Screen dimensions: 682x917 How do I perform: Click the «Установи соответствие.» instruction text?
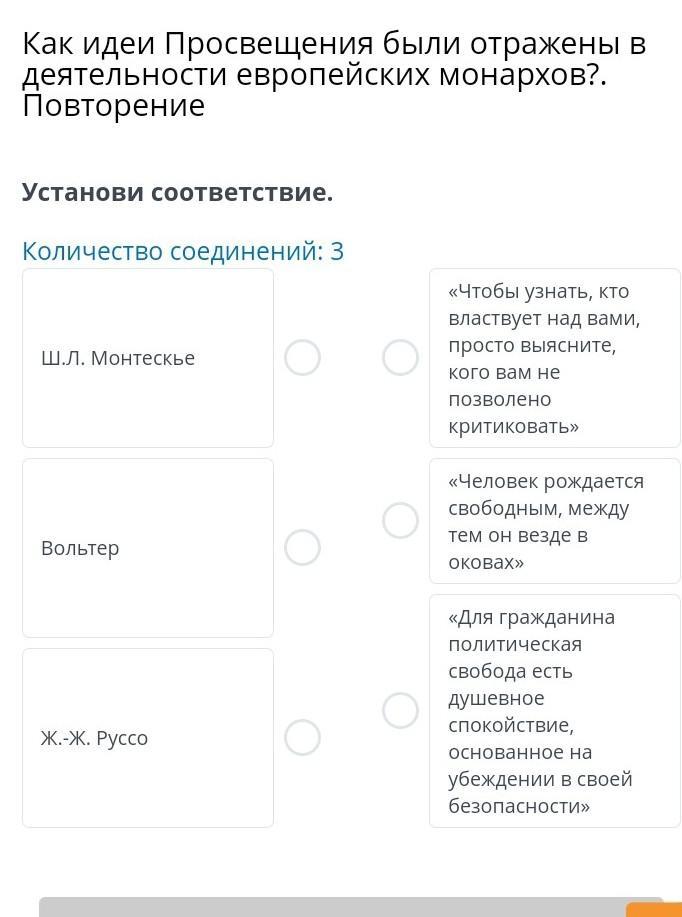[178, 192]
